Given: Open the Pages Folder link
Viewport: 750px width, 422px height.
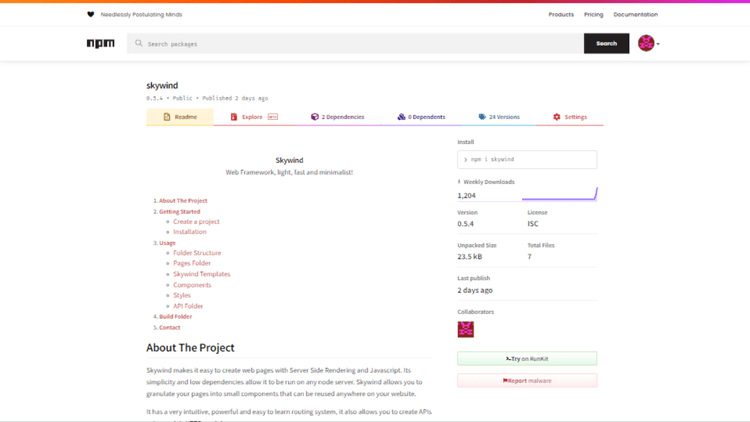Looking at the screenshot, I should point(192,263).
